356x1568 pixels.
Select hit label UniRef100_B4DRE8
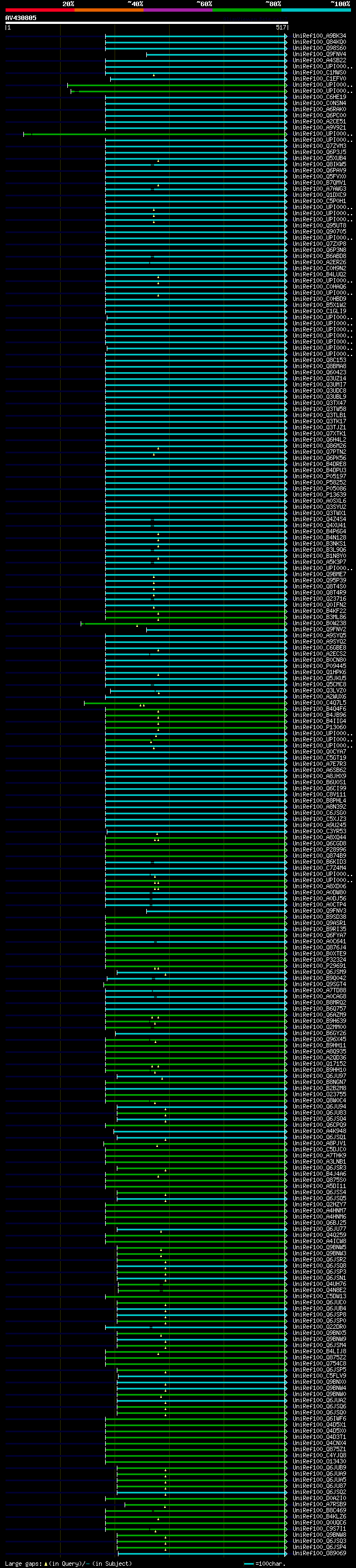pyautogui.click(x=319, y=464)
